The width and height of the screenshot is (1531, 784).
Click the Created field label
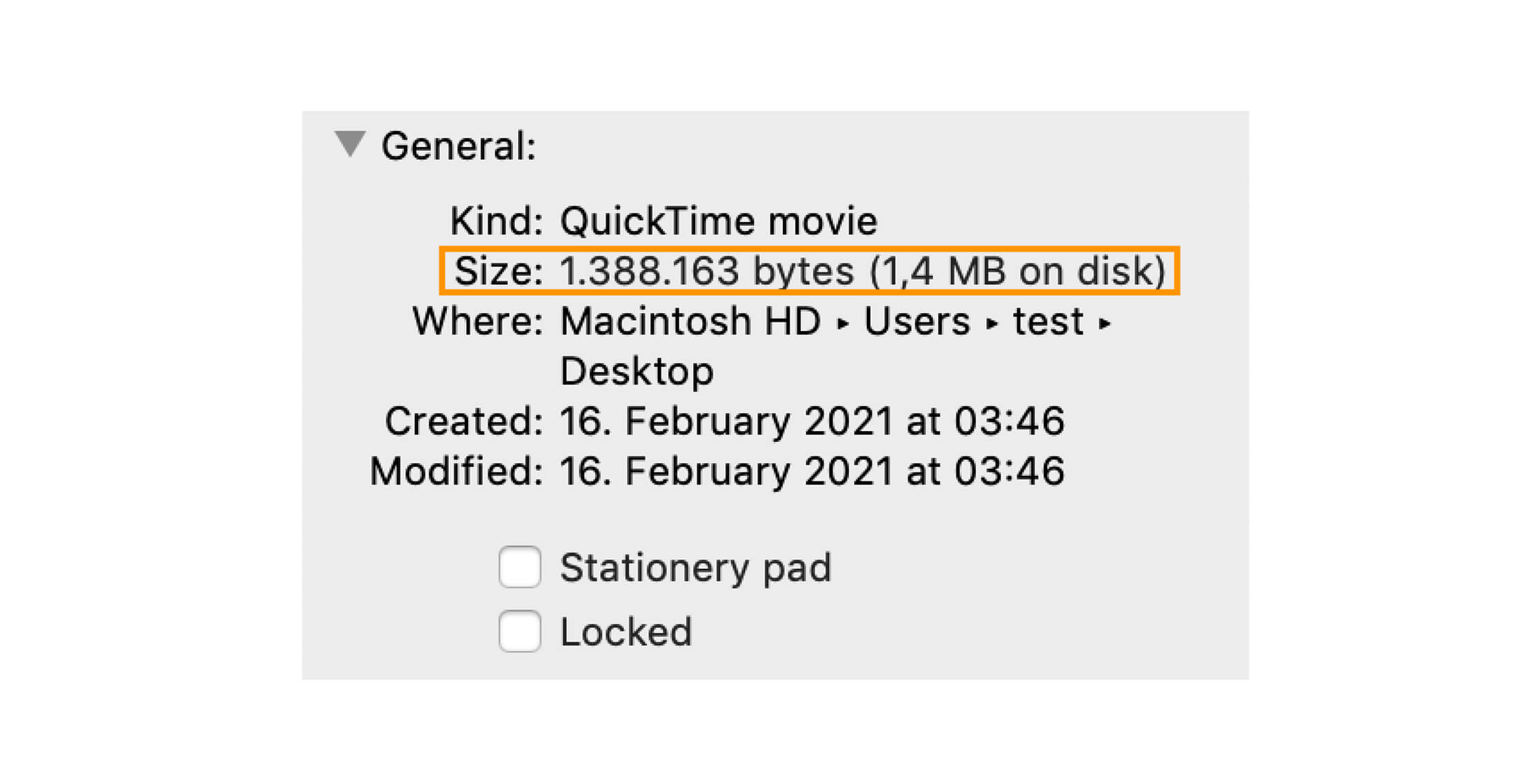coord(464,421)
